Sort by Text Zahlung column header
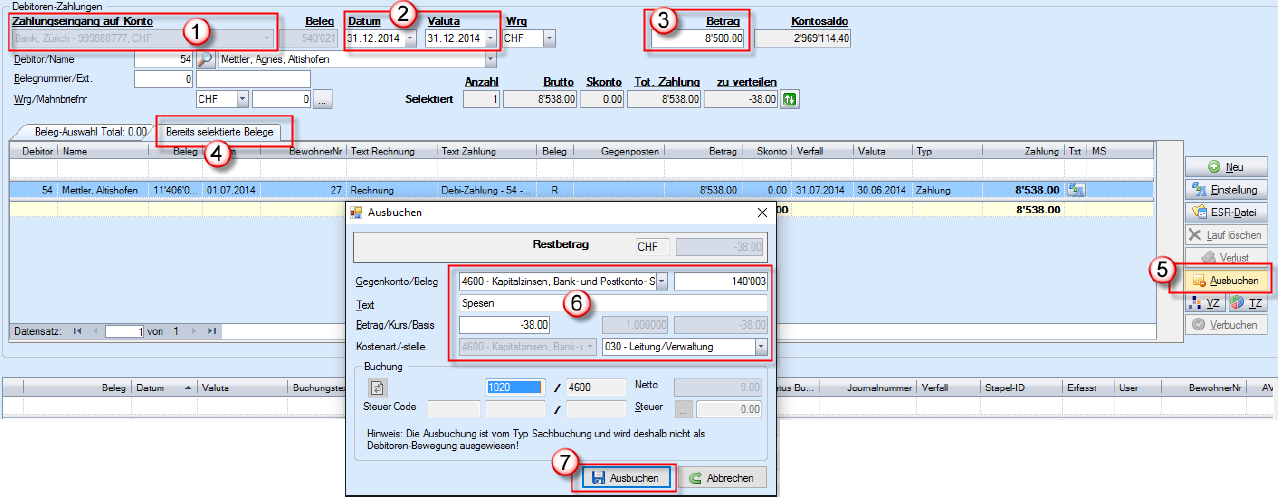The height and width of the screenshot is (502, 1281). pyautogui.click(x=487, y=151)
